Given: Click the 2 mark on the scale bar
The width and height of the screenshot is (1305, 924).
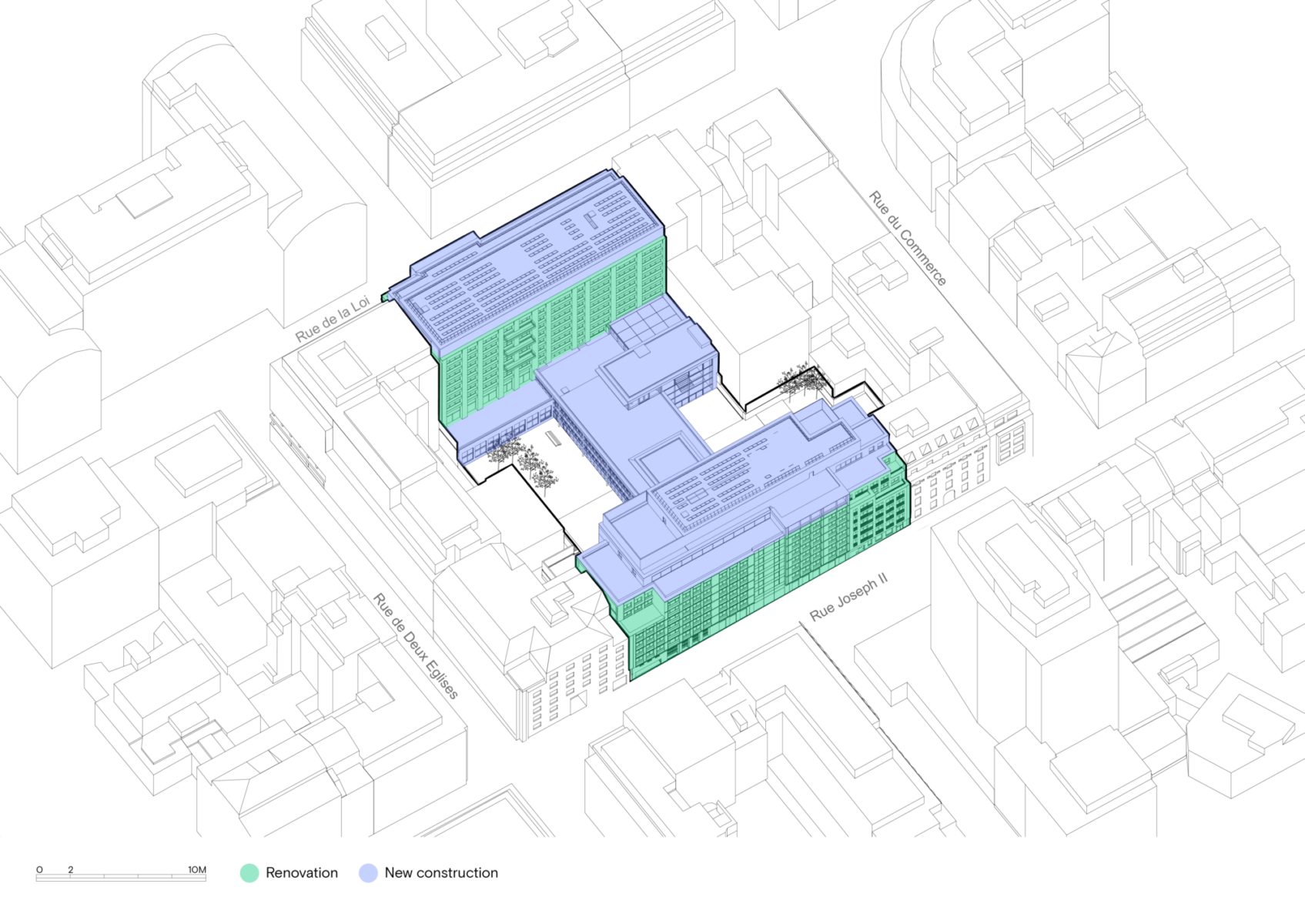Looking at the screenshot, I should pos(71,869).
